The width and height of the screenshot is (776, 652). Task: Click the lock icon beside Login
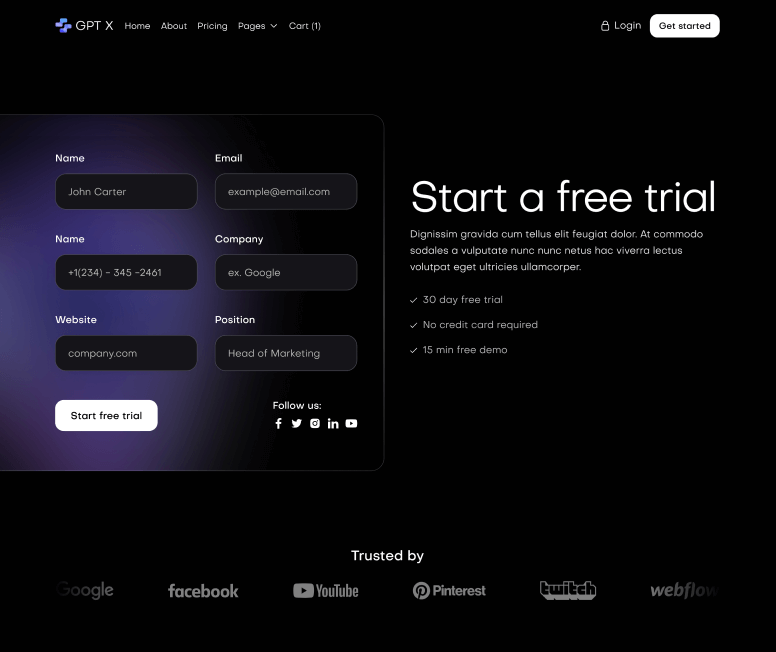(x=605, y=26)
